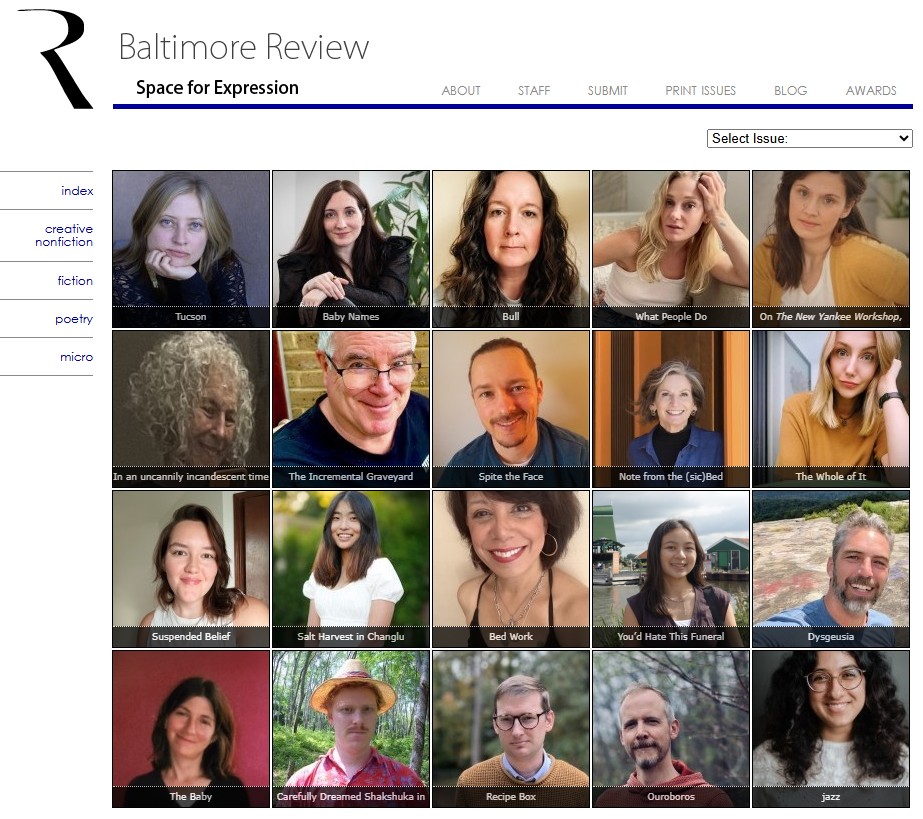Open the poetry category

point(74,319)
